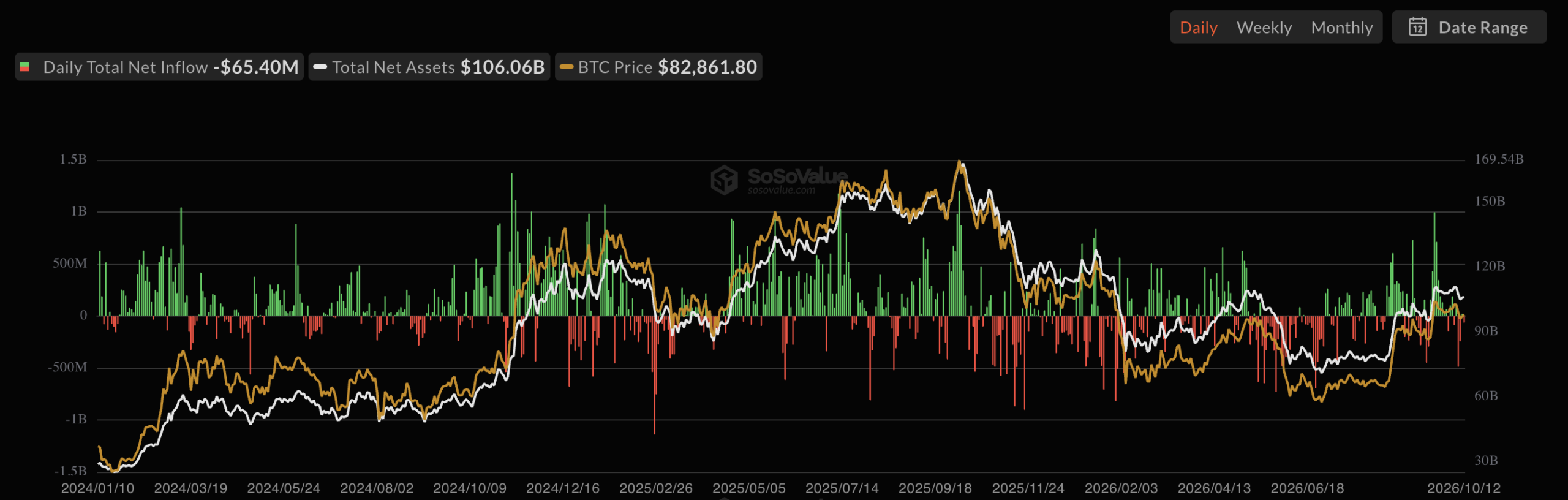Viewport: 1568px width, 500px height.
Task: Switch chart to Monthly view
Action: [x=1342, y=28]
